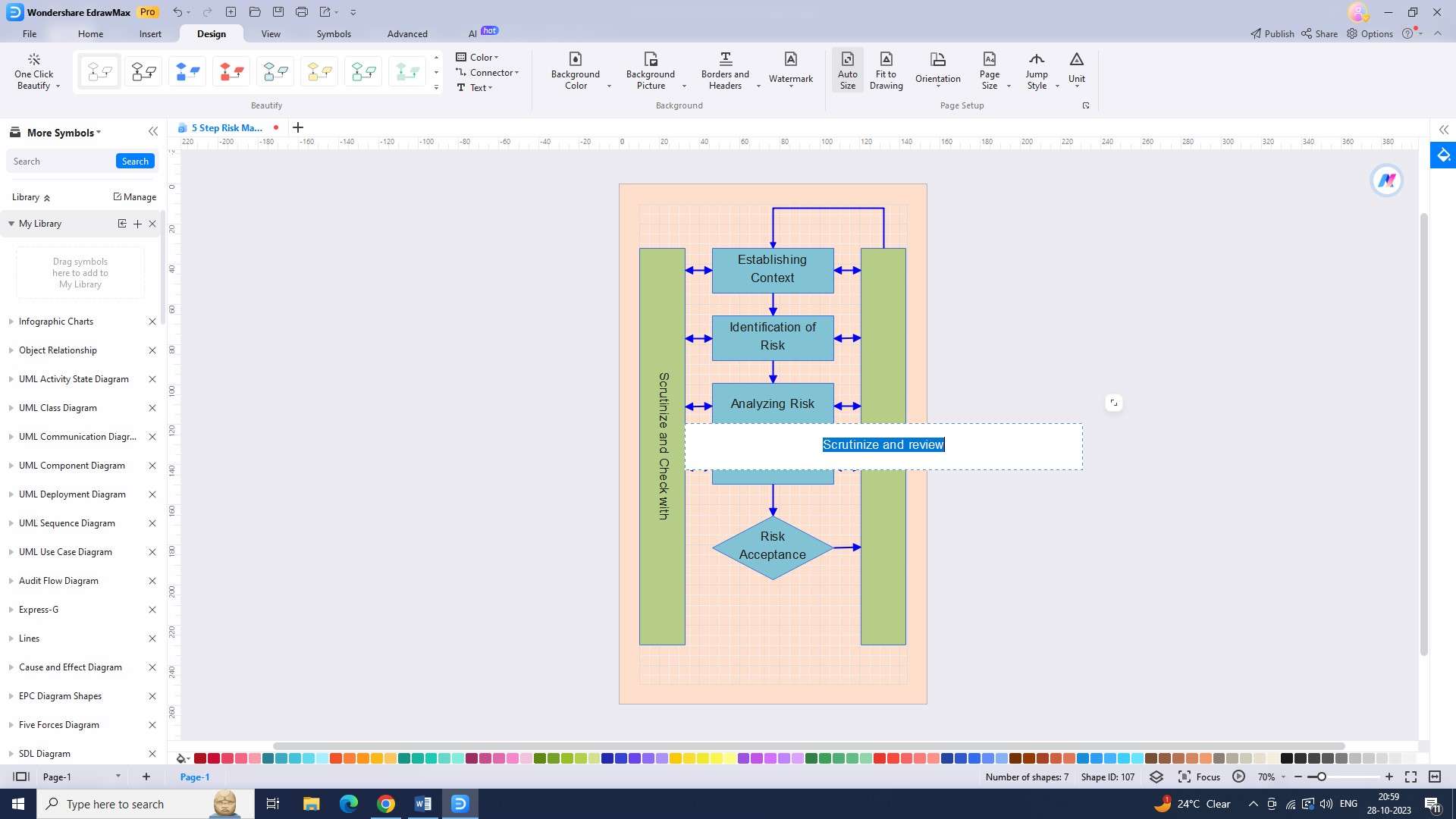Select the Auto Size tool
Viewport: 1456px width, 819px height.
(x=847, y=70)
